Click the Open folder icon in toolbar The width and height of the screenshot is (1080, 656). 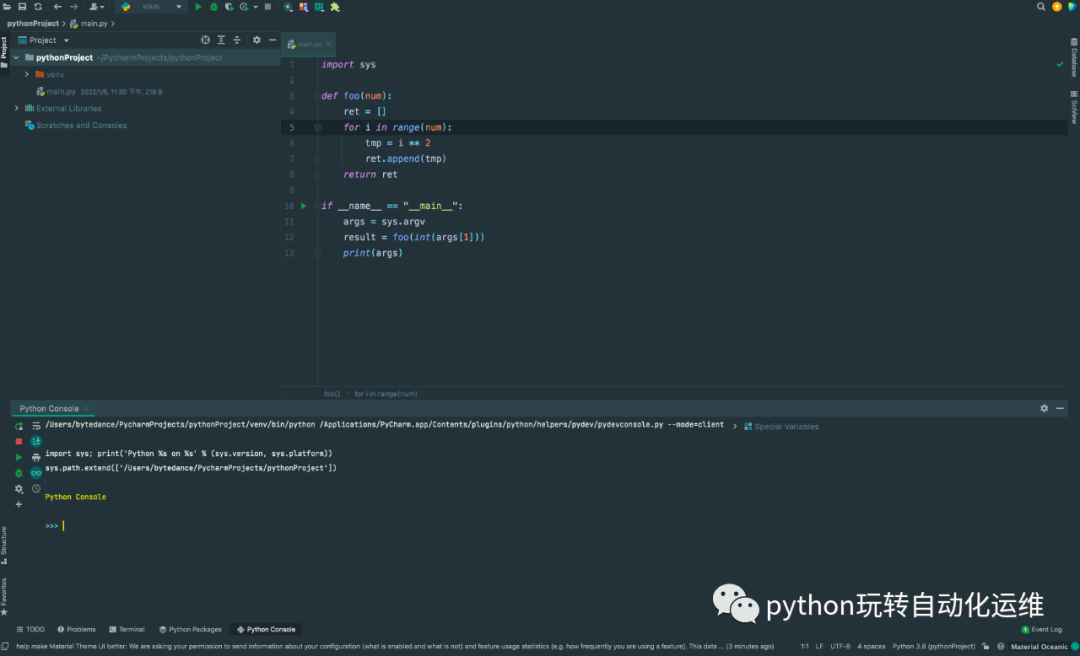(x=7, y=7)
